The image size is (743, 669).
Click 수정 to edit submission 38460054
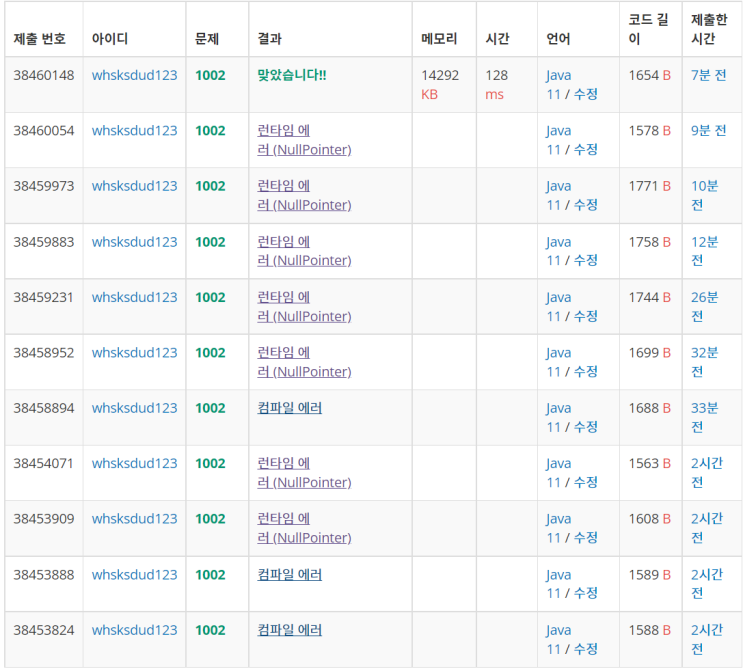pos(585,150)
